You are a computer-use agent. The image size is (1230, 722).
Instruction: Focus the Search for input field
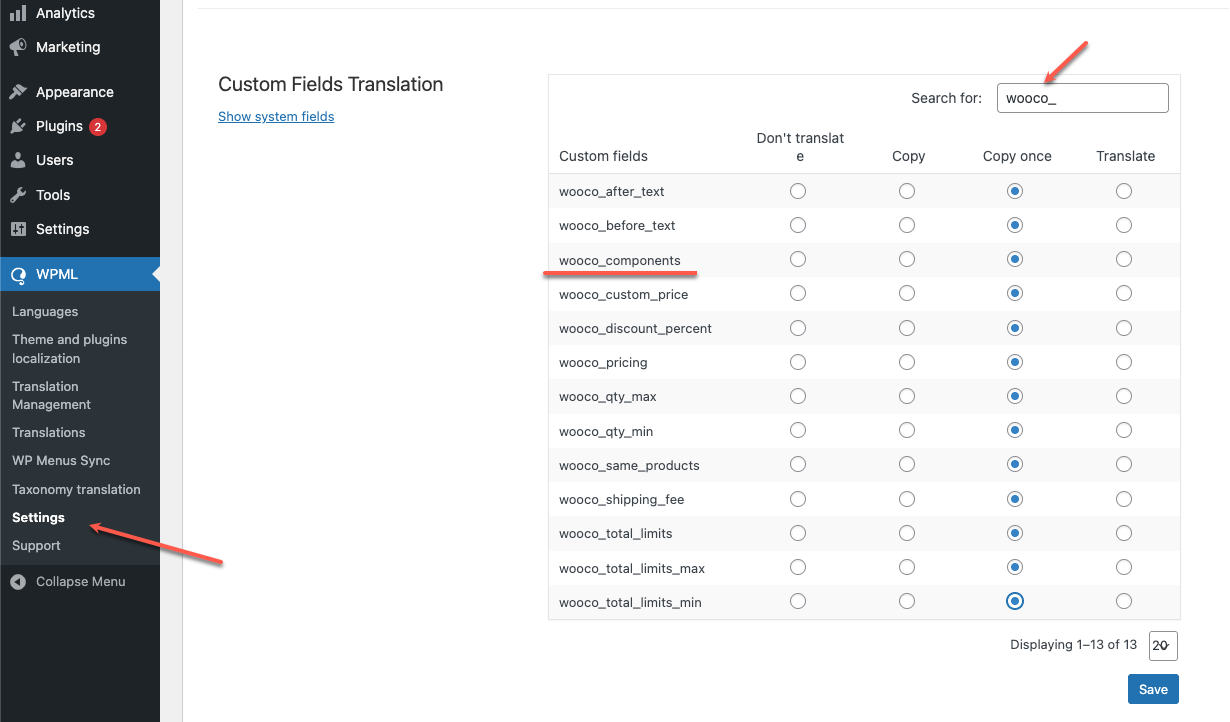point(1082,98)
